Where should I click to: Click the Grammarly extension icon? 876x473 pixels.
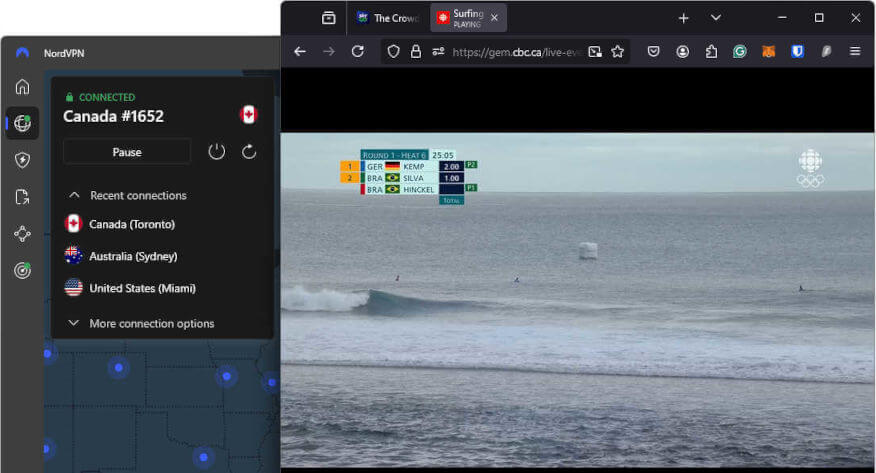(x=740, y=51)
